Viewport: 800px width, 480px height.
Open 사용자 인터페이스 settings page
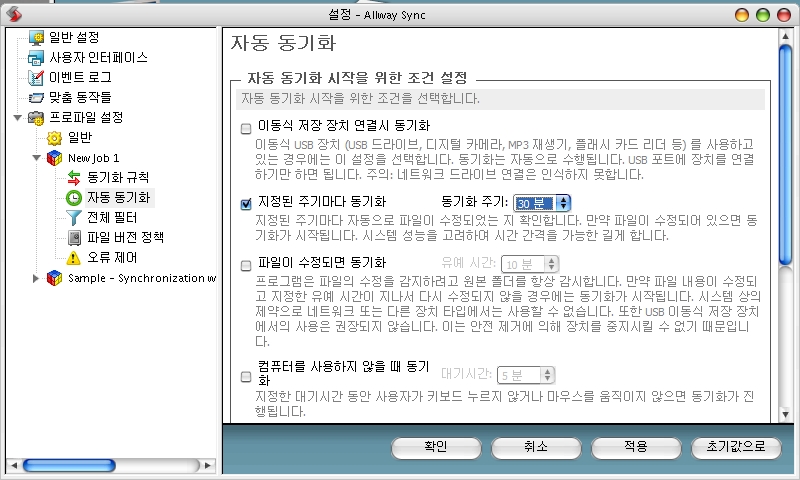[98, 57]
